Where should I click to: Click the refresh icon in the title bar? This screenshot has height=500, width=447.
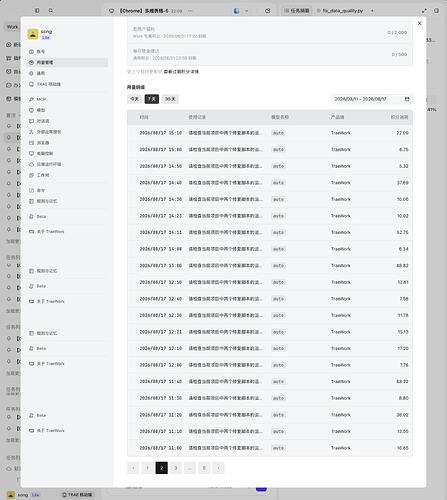(x=268, y=11)
